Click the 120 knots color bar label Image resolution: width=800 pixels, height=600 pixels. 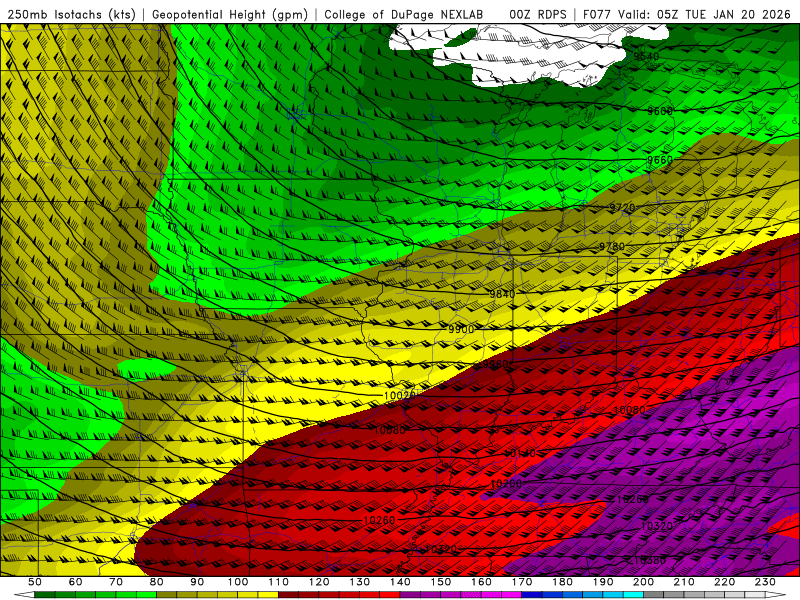pyautogui.click(x=319, y=582)
